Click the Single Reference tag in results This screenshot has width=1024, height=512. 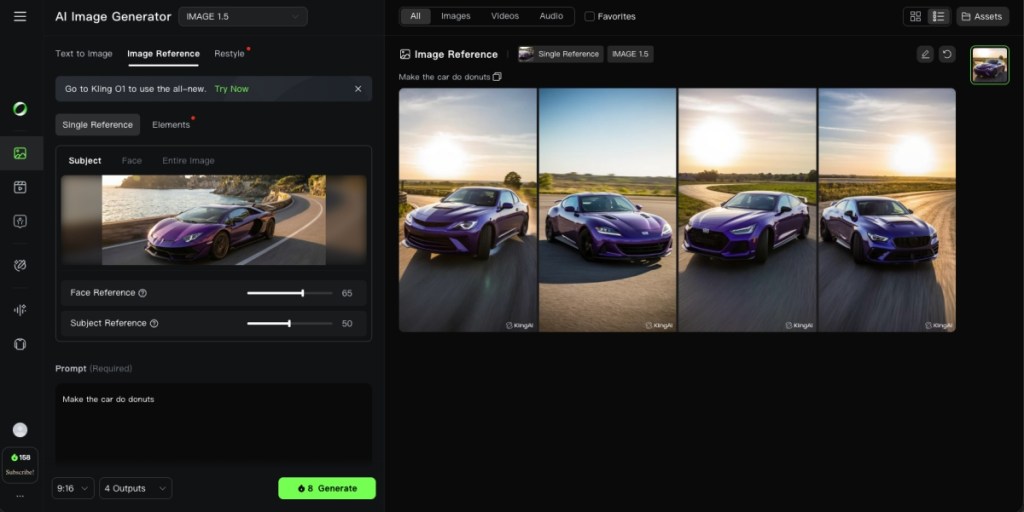tap(560, 54)
